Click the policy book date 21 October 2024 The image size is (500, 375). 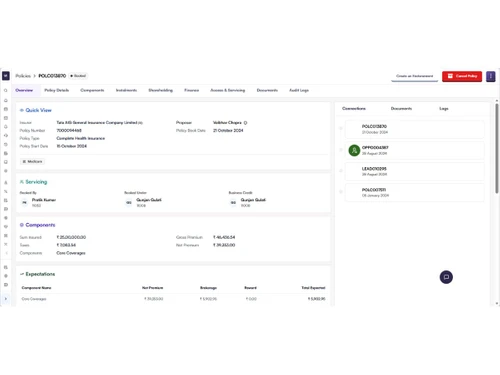tap(228, 131)
